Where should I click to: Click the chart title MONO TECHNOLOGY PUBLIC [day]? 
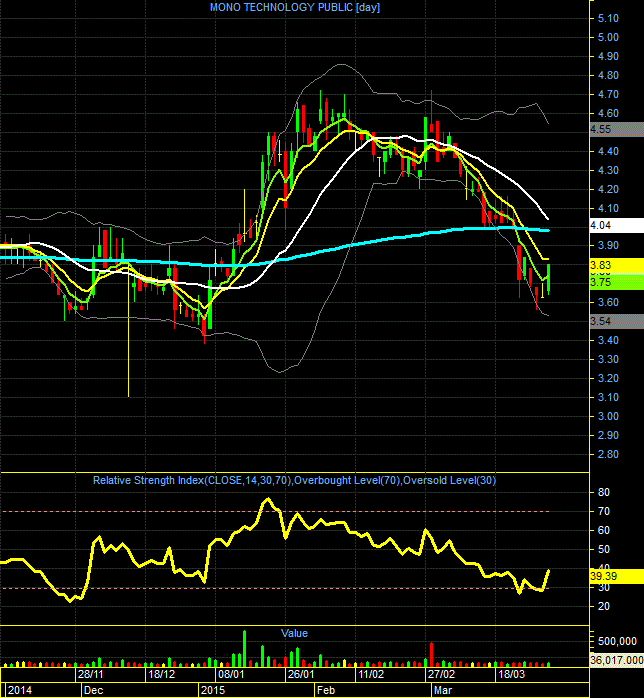295,7
